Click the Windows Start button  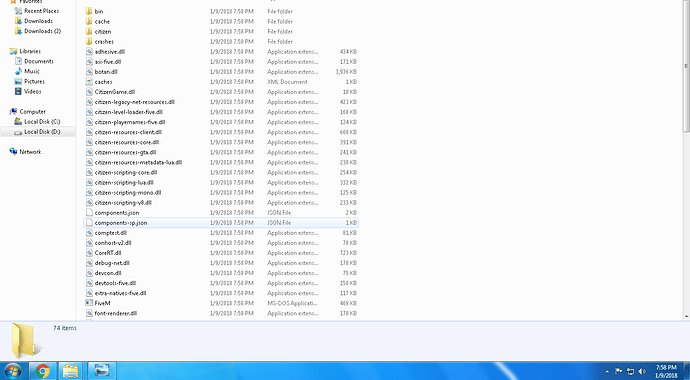pos(12,371)
